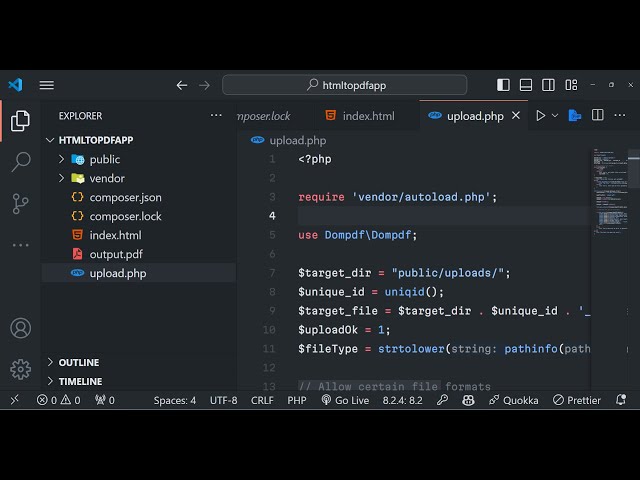Click the Split Editor icon
The height and width of the screenshot is (480, 640).
pos(597,116)
